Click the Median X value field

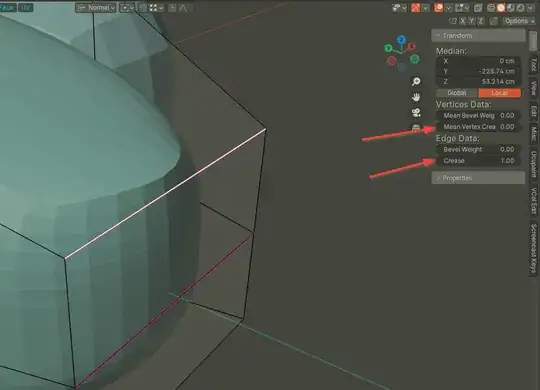[478, 61]
